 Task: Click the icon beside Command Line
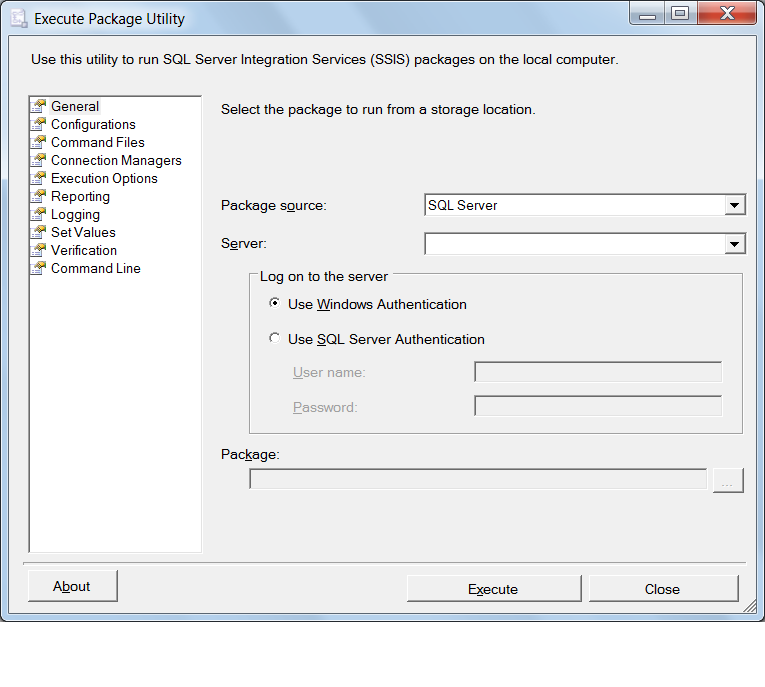[39, 268]
